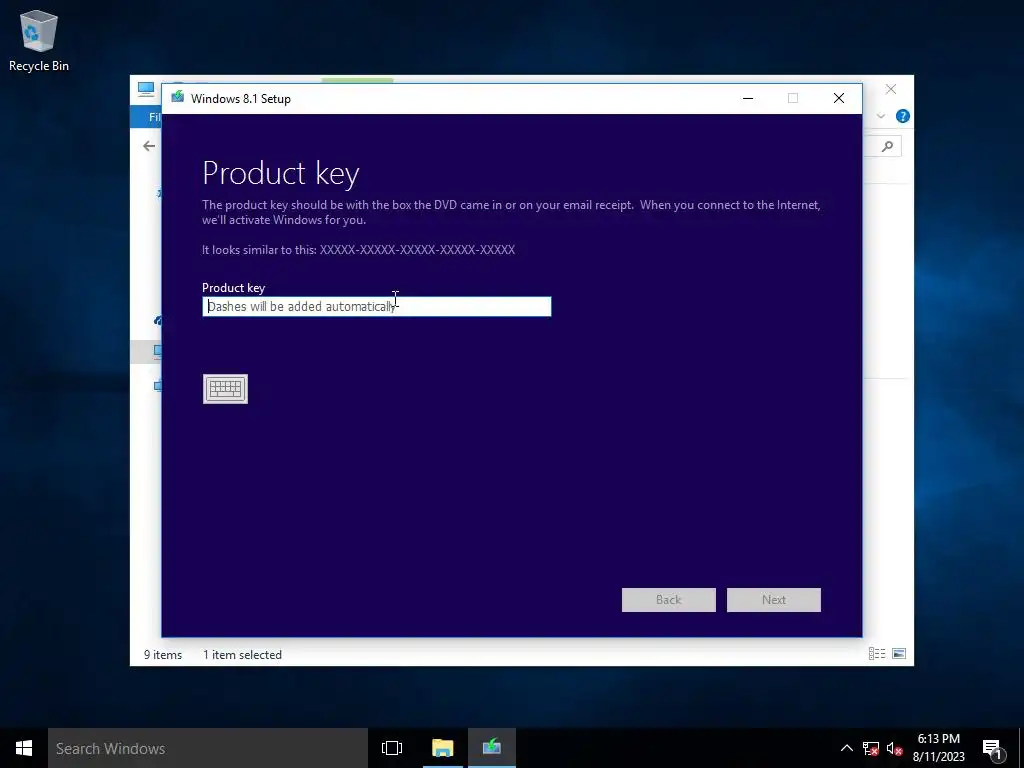The image size is (1024, 768).
Task: Open the Action Center notifications icon
Action: click(993, 748)
